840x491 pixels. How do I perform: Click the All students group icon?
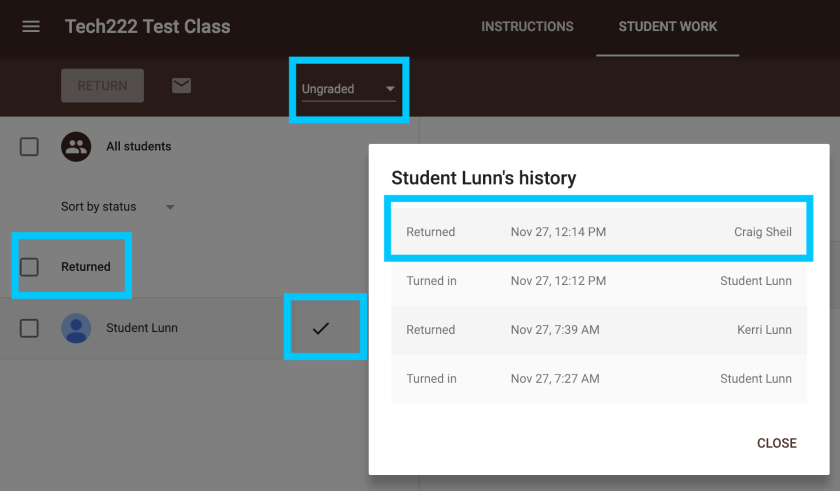(x=76, y=147)
